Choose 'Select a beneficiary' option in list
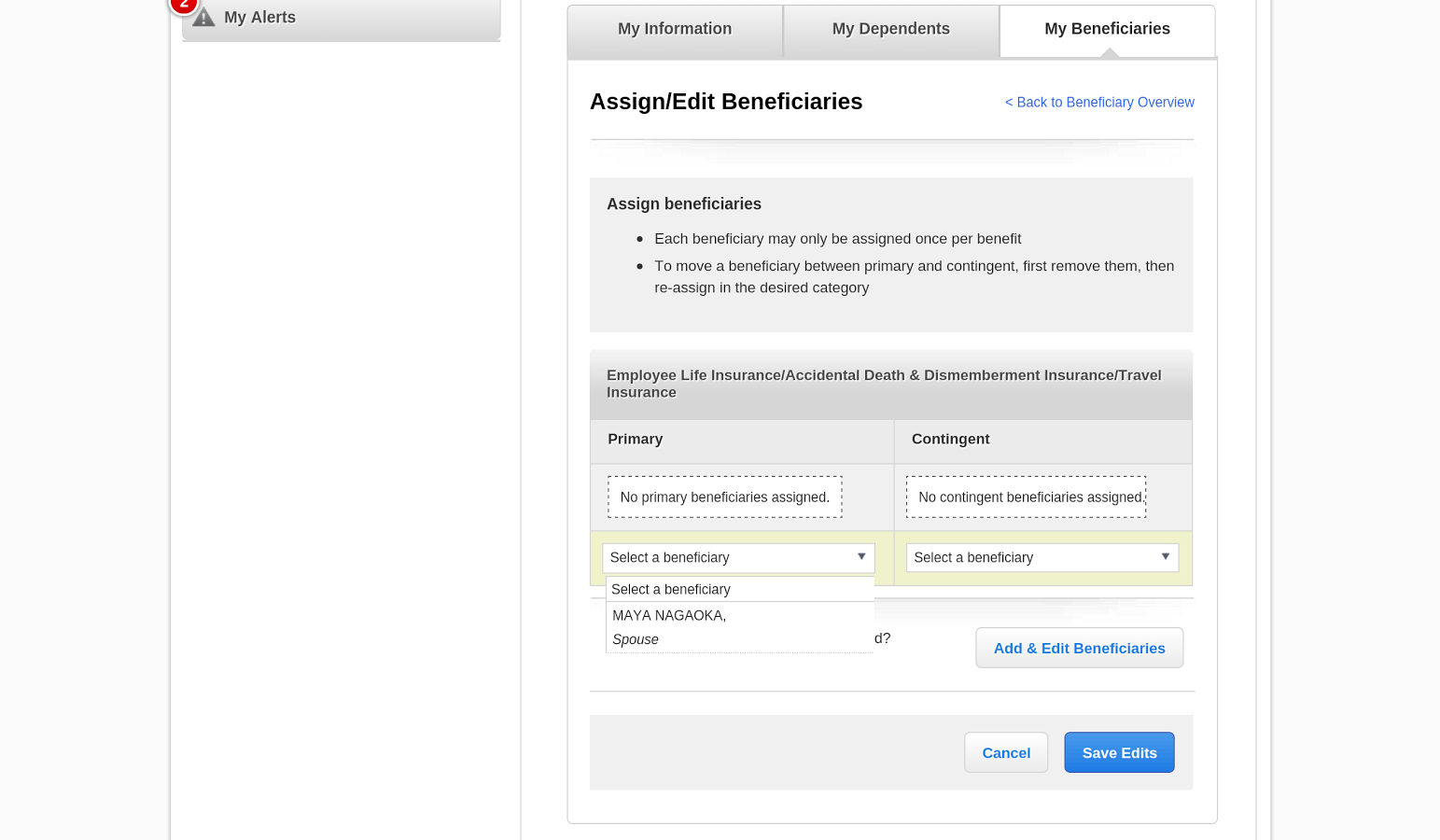This screenshot has height=840, width=1440. pyautogui.click(x=740, y=590)
